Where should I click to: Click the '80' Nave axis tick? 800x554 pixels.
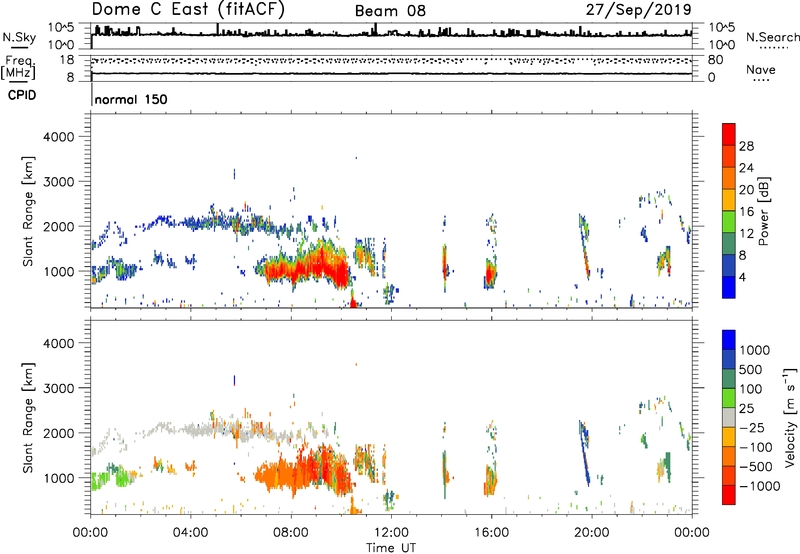(x=715, y=60)
